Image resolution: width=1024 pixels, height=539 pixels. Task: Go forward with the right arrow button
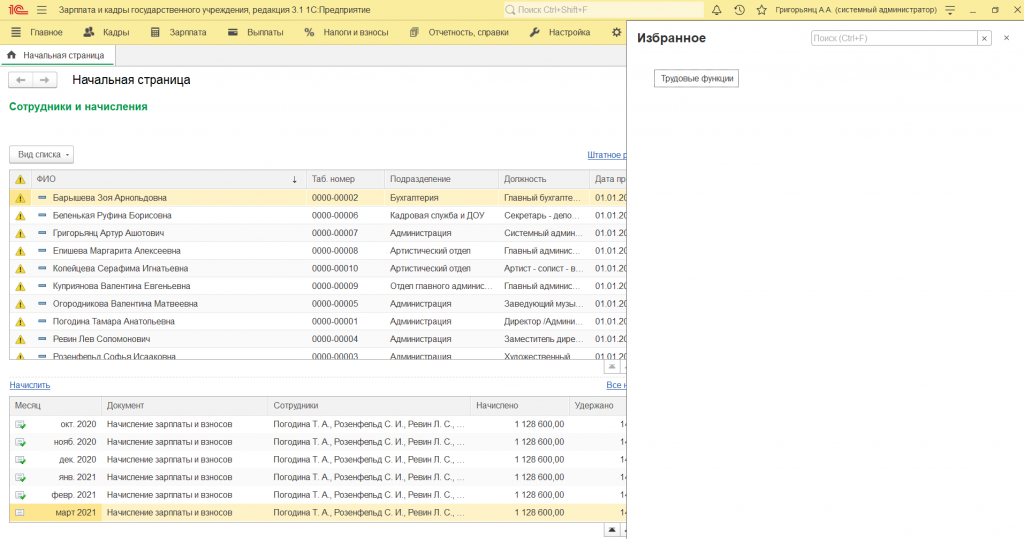click(x=44, y=80)
